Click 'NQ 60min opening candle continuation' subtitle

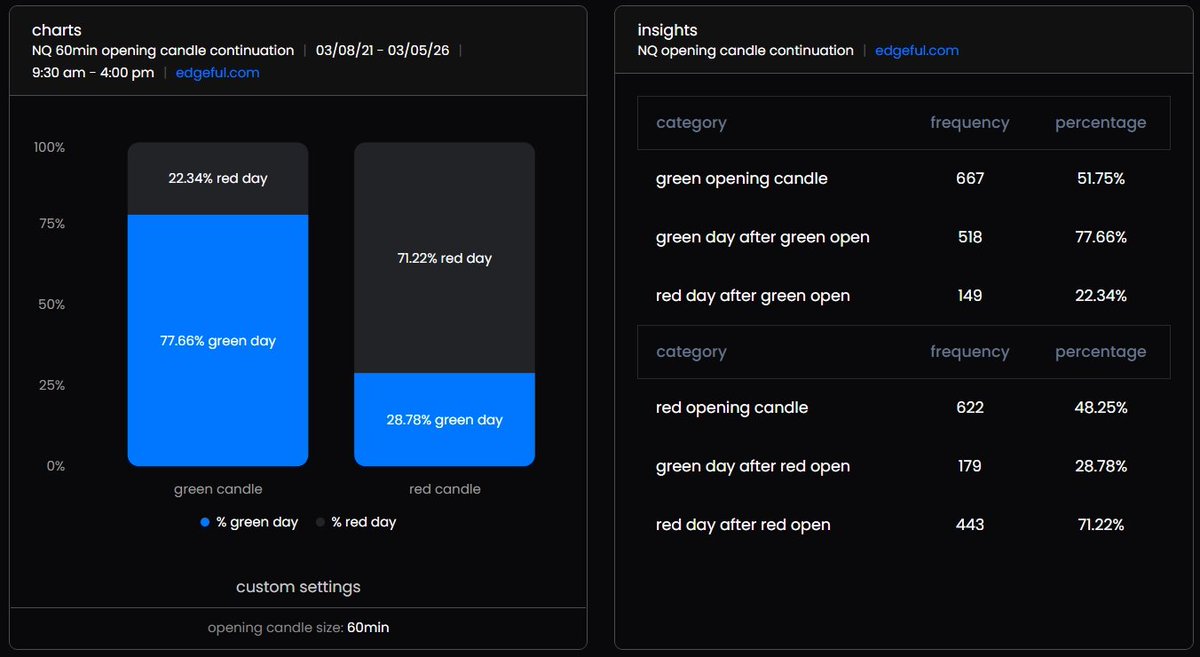pyautogui.click(x=164, y=50)
